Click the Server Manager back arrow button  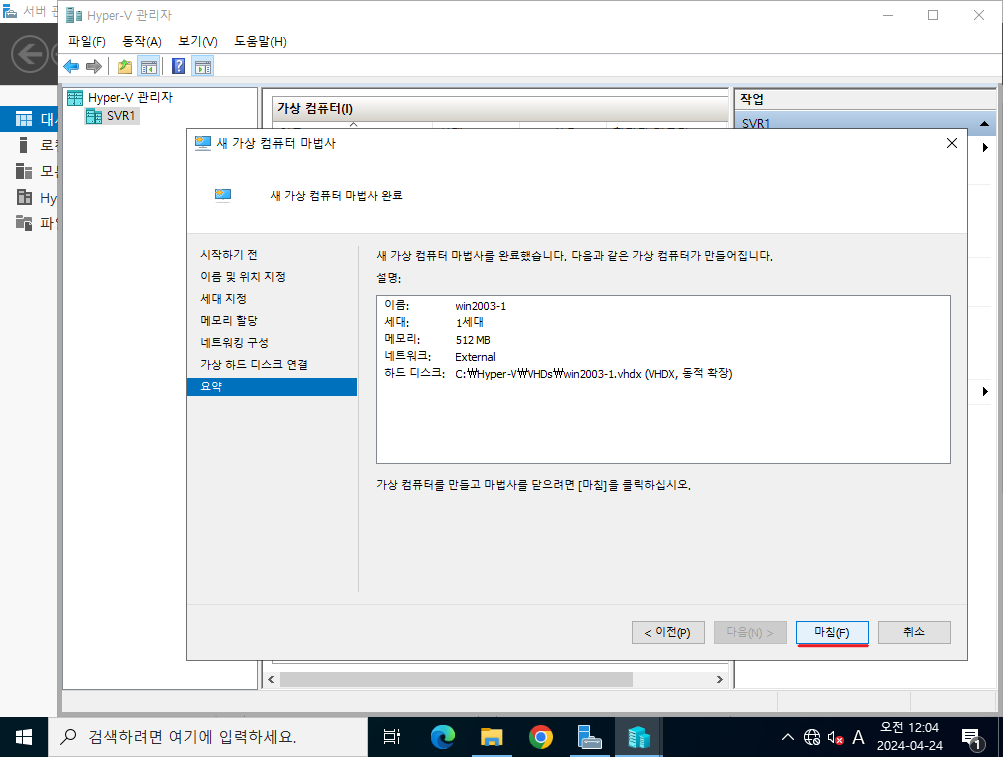pyautogui.click(x=29, y=54)
